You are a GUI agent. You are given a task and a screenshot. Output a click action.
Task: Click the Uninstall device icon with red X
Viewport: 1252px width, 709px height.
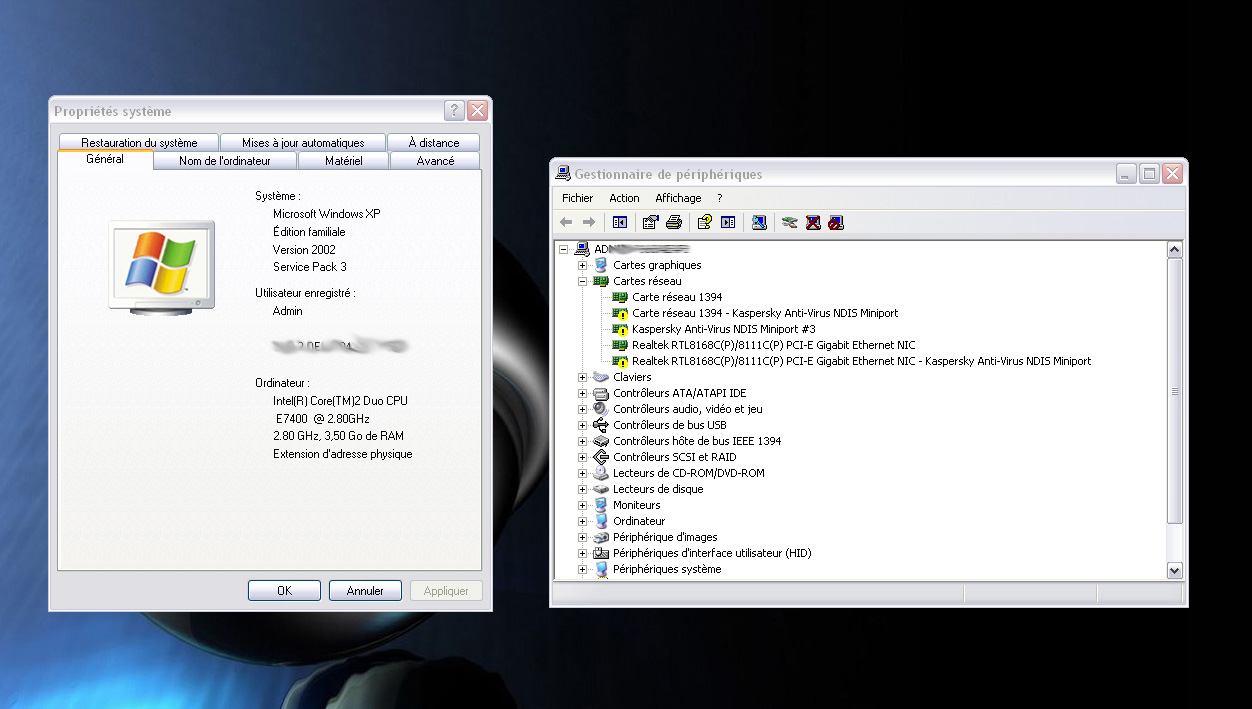813,222
